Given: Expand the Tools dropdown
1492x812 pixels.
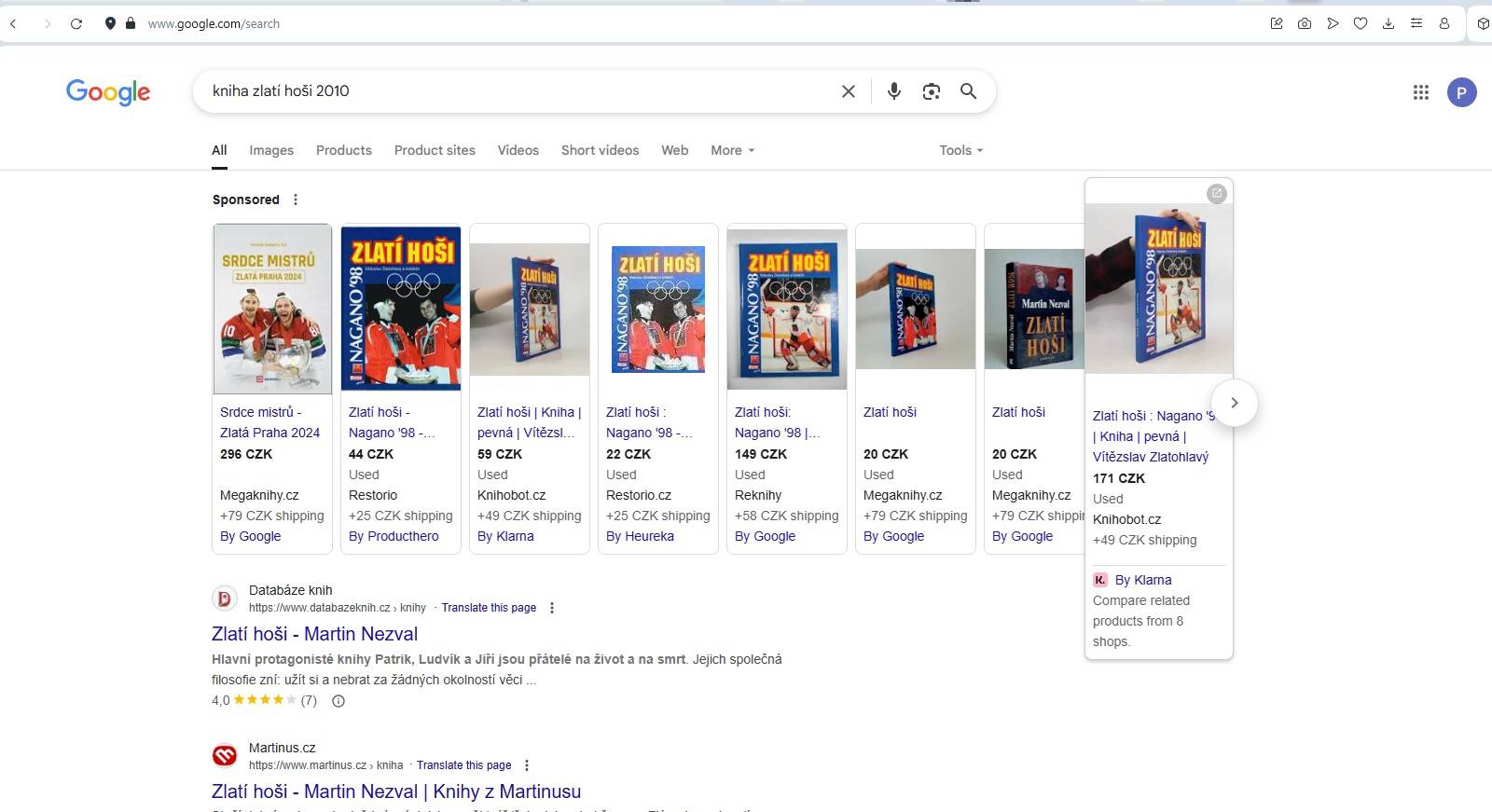Looking at the screenshot, I should click(961, 150).
